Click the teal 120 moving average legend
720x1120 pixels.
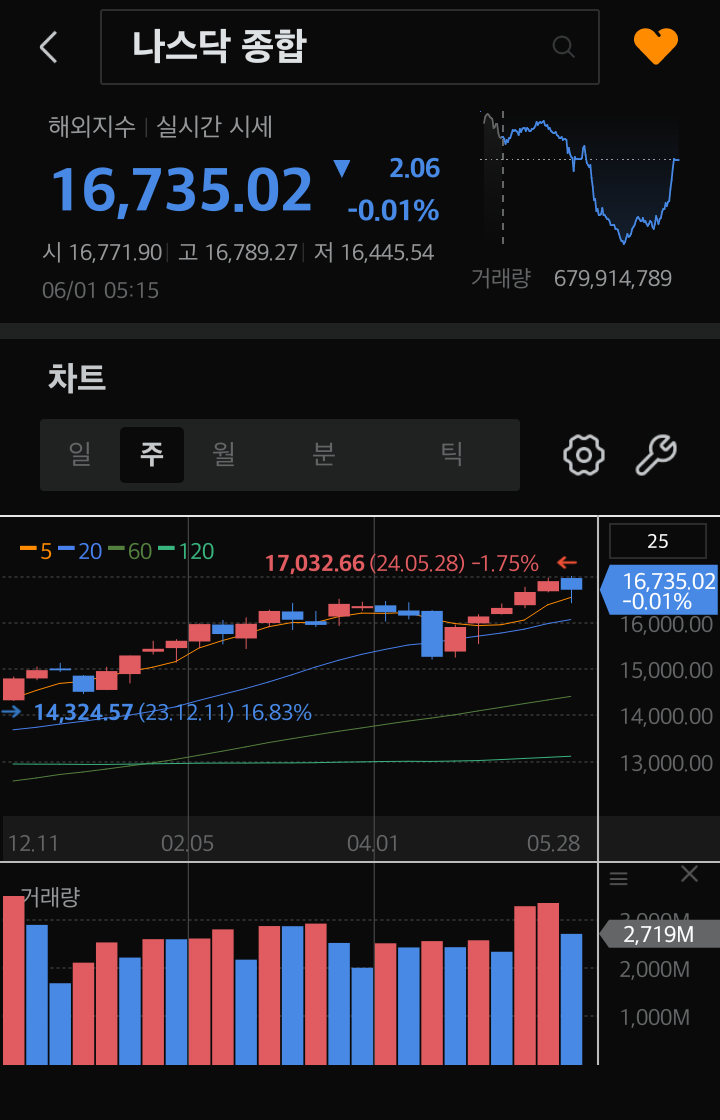click(186, 551)
